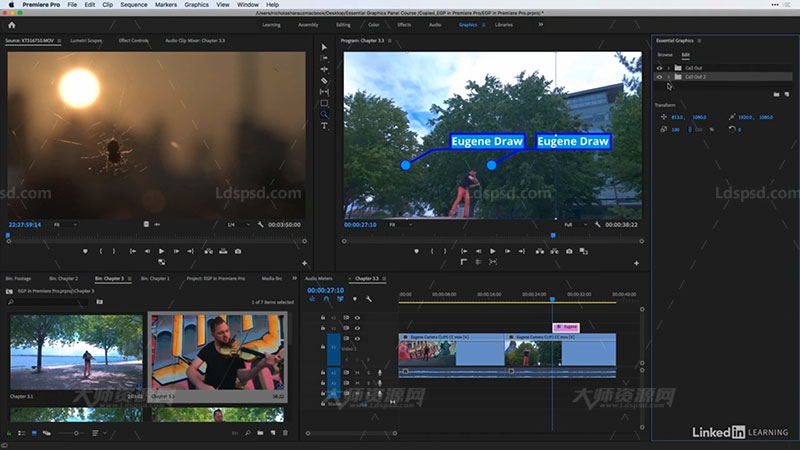
Task: Select the Track Select Forward tool
Action: click(x=324, y=58)
